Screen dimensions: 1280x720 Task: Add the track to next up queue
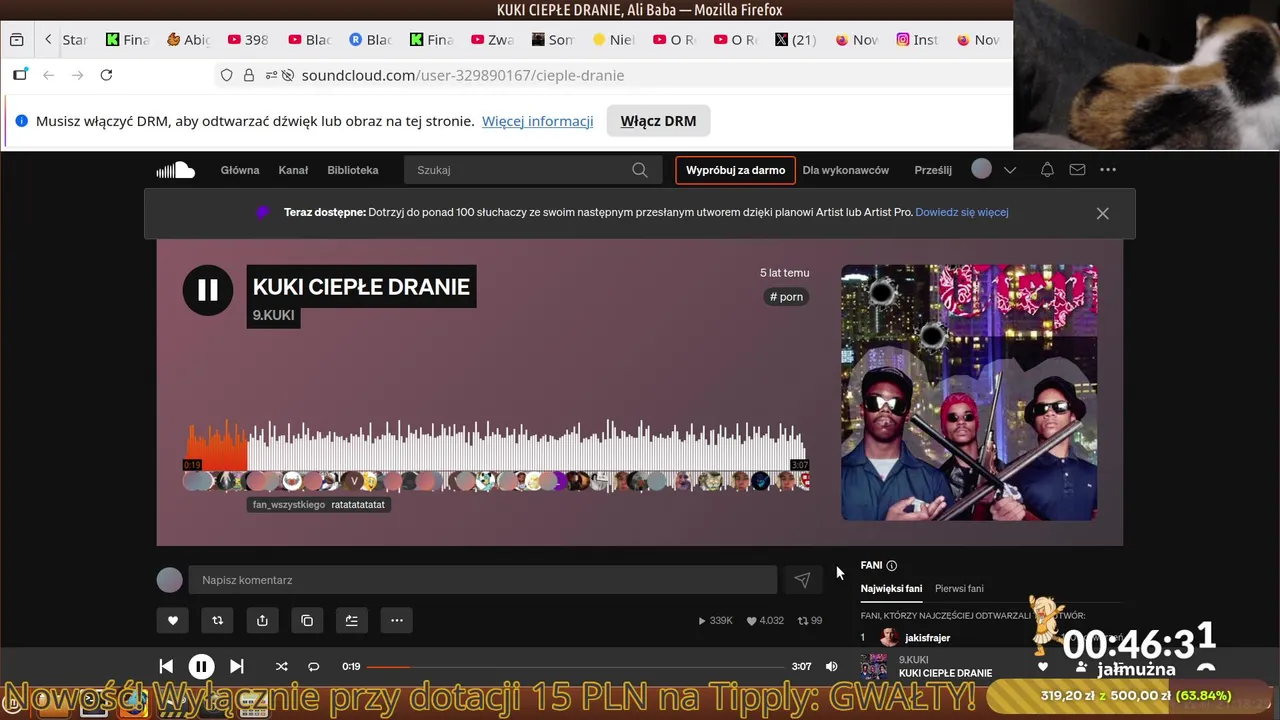click(x=352, y=620)
